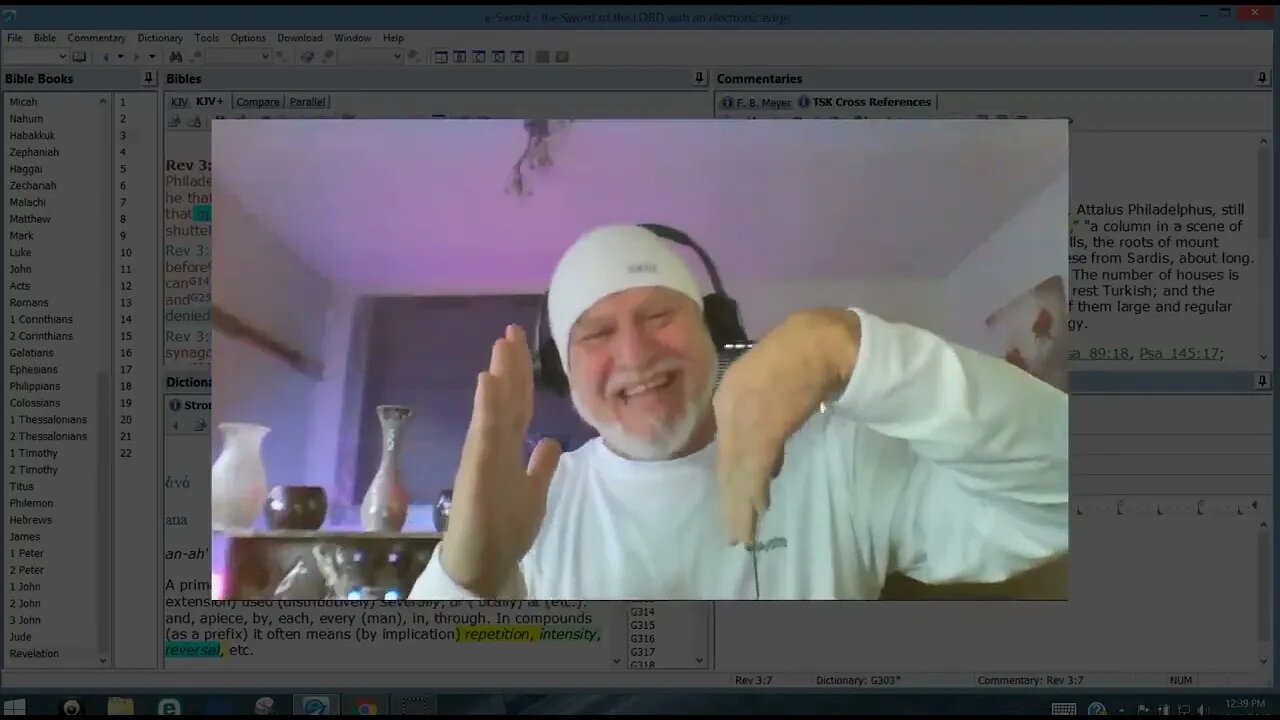This screenshot has height=720, width=1280.
Task: Pin the Bibles panel
Action: 699,78
